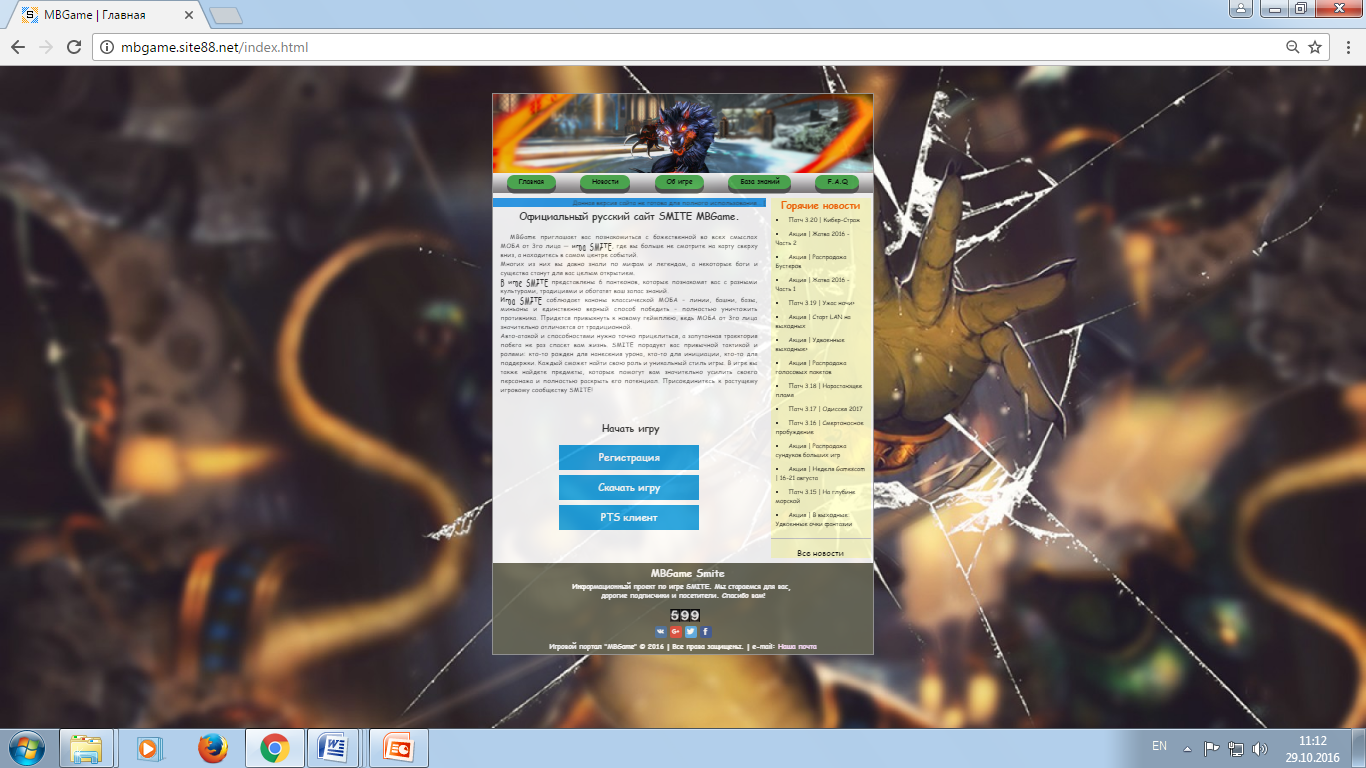The width and height of the screenshot is (1366, 768).
Task: Open news Патч 3.20 | Кибер-Страж
Action: point(824,219)
